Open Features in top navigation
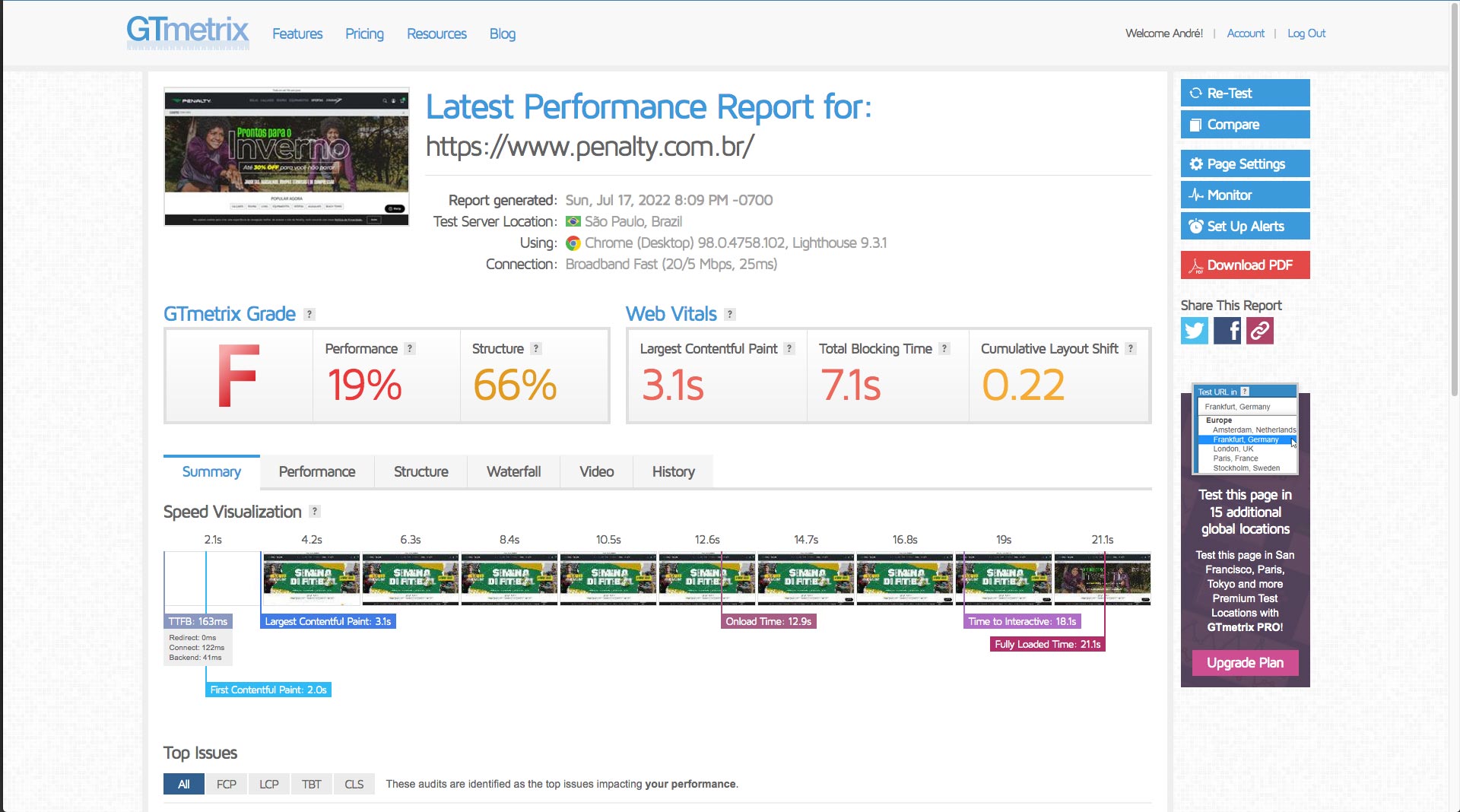This screenshot has height=812, width=1460. point(297,33)
